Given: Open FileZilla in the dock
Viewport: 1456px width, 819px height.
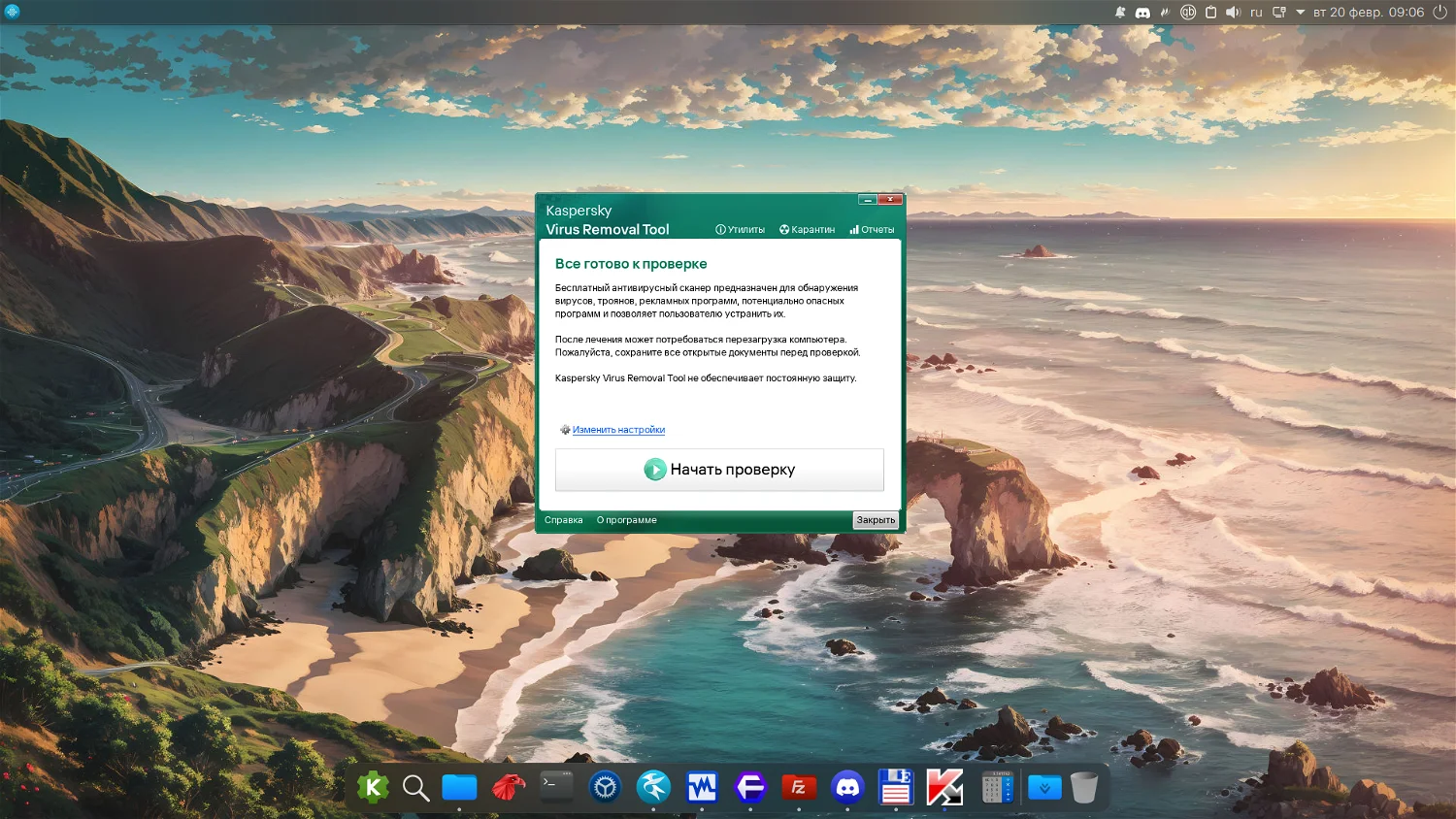Looking at the screenshot, I should [799, 787].
